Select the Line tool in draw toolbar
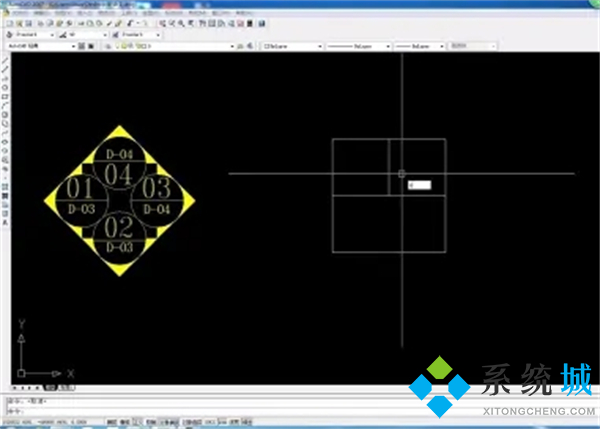This screenshot has width=600, height=429. (x=5, y=61)
